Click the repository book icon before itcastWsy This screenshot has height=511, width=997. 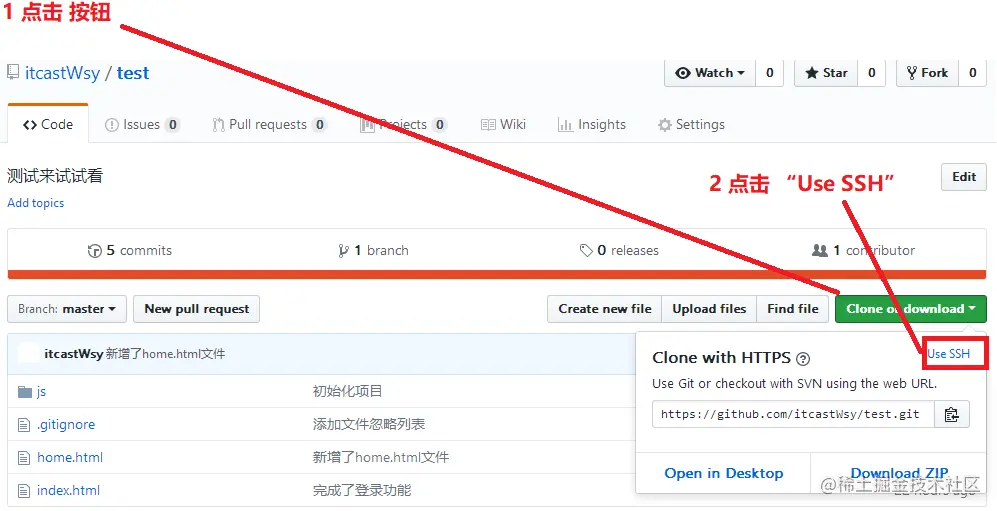(x=13, y=72)
